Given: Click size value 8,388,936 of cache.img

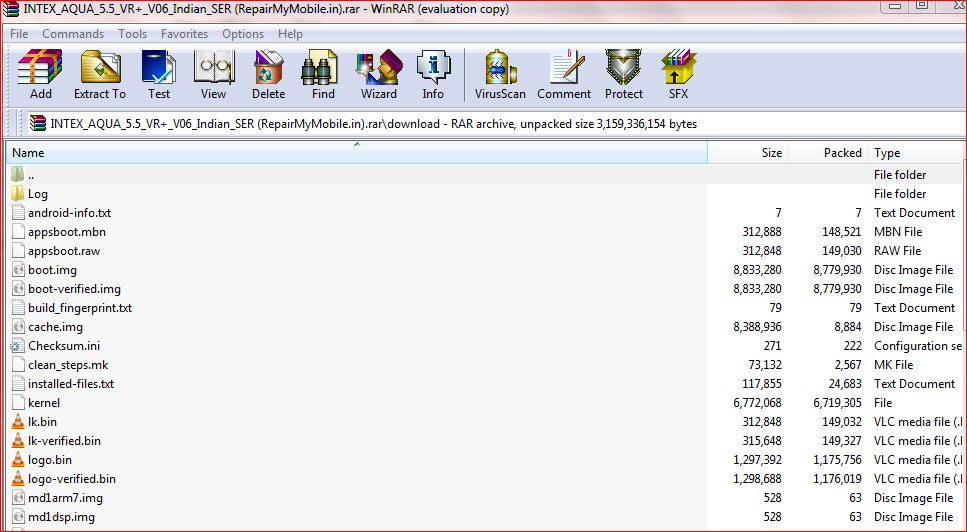Looking at the screenshot, I should click(757, 327).
